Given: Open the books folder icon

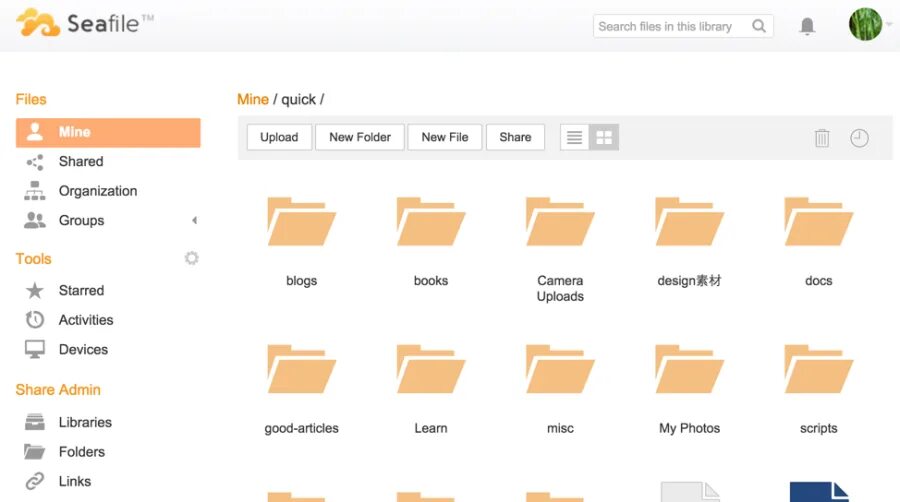Looking at the screenshot, I should pos(430,221).
